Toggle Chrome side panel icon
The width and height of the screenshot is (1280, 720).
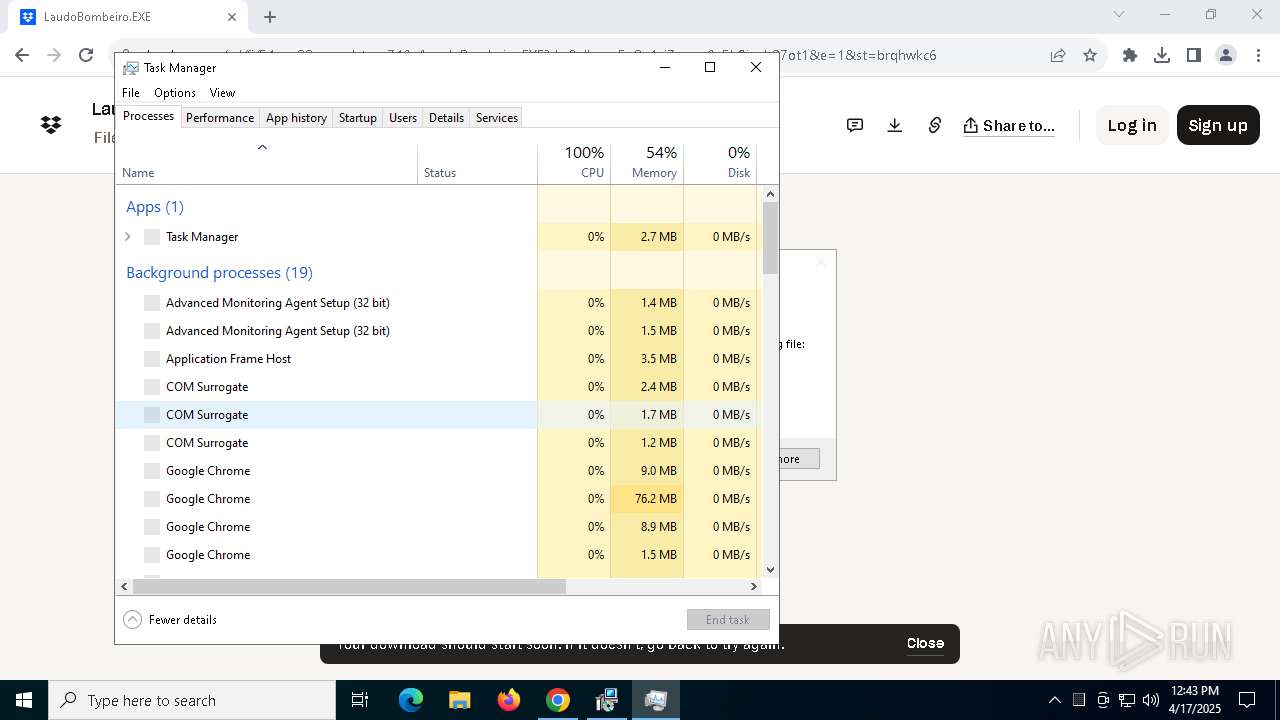pos(1194,55)
